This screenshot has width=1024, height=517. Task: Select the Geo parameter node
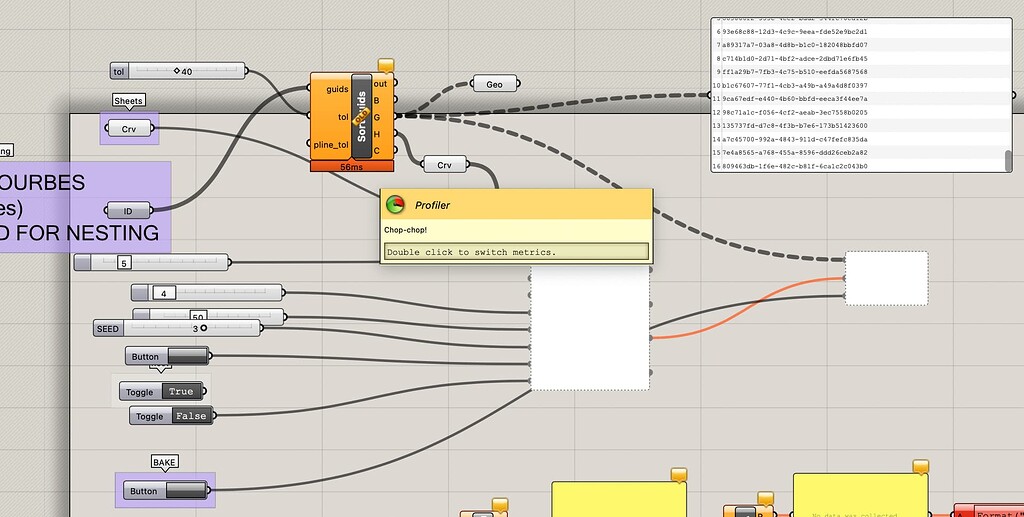(x=494, y=84)
